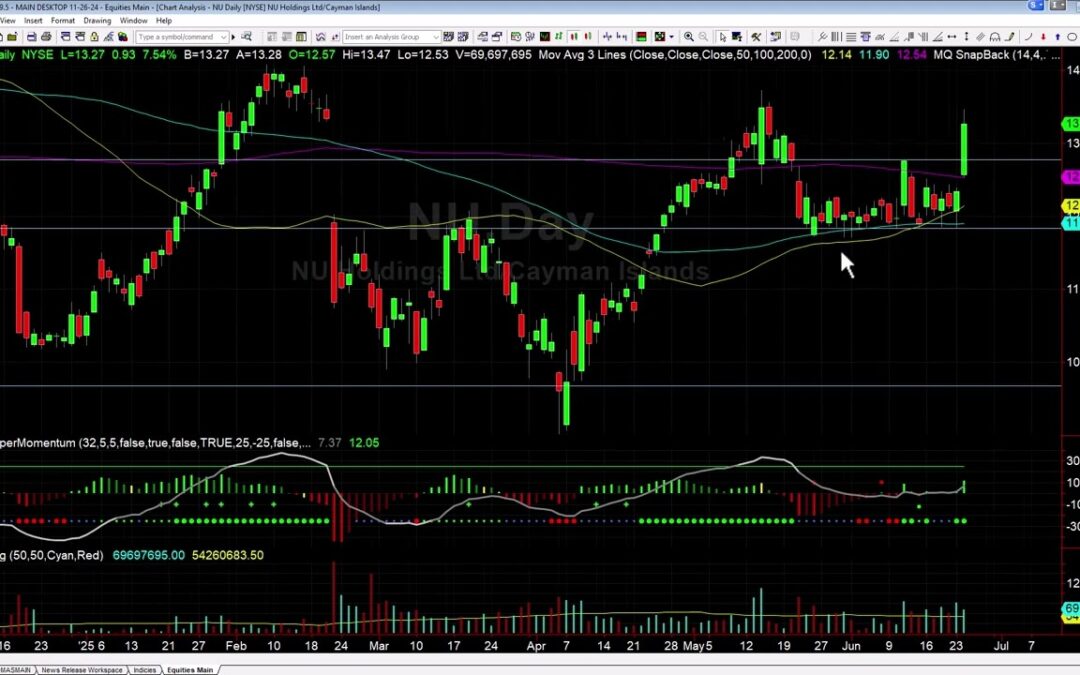Click the May5 date label on time axis
Viewport: 1080px width, 675px height.
tap(698, 646)
